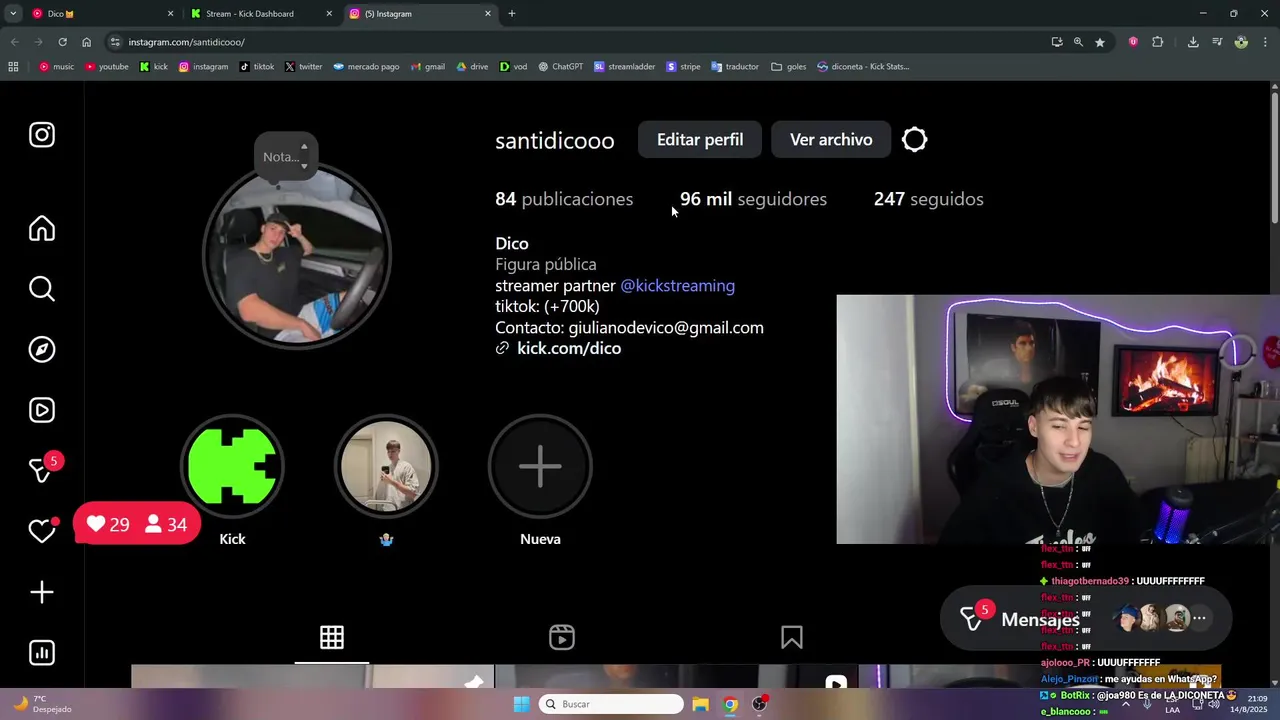The height and width of the screenshot is (720, 1280).
Task: Open Notifications heart icon in sidebar
Action: click(x=42, y=531)
